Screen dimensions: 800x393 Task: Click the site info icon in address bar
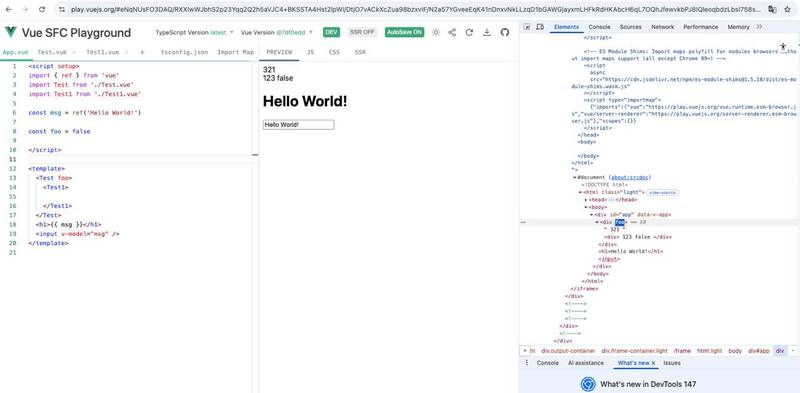pos(62,9)
